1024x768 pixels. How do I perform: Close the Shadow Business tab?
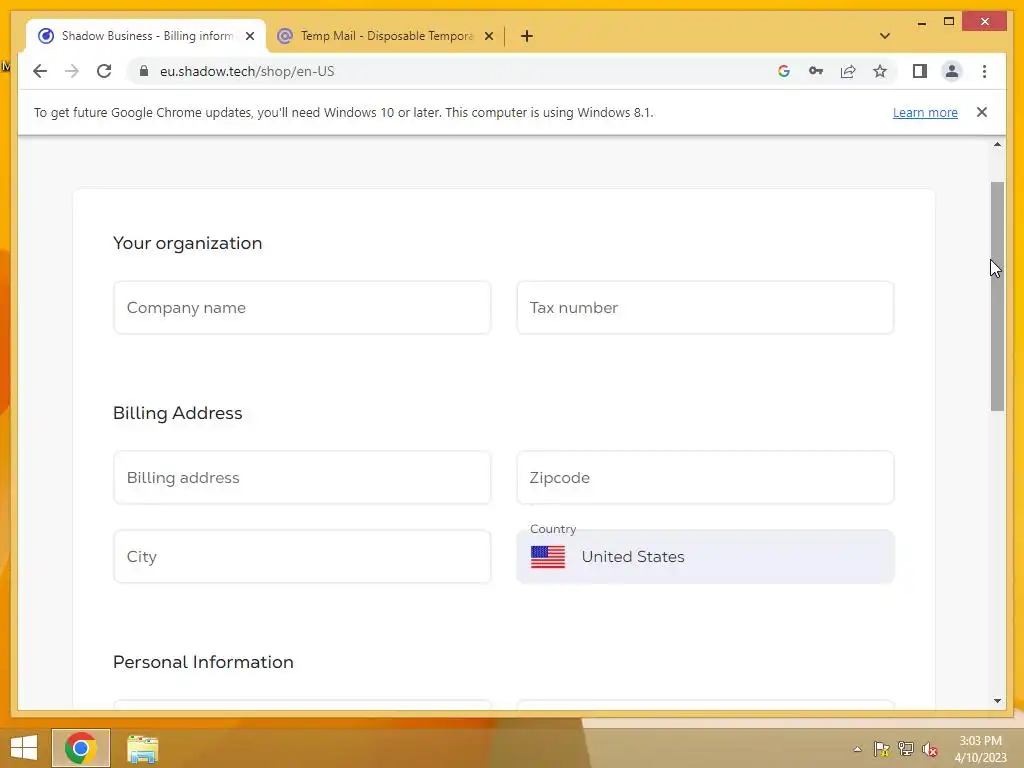249,36
